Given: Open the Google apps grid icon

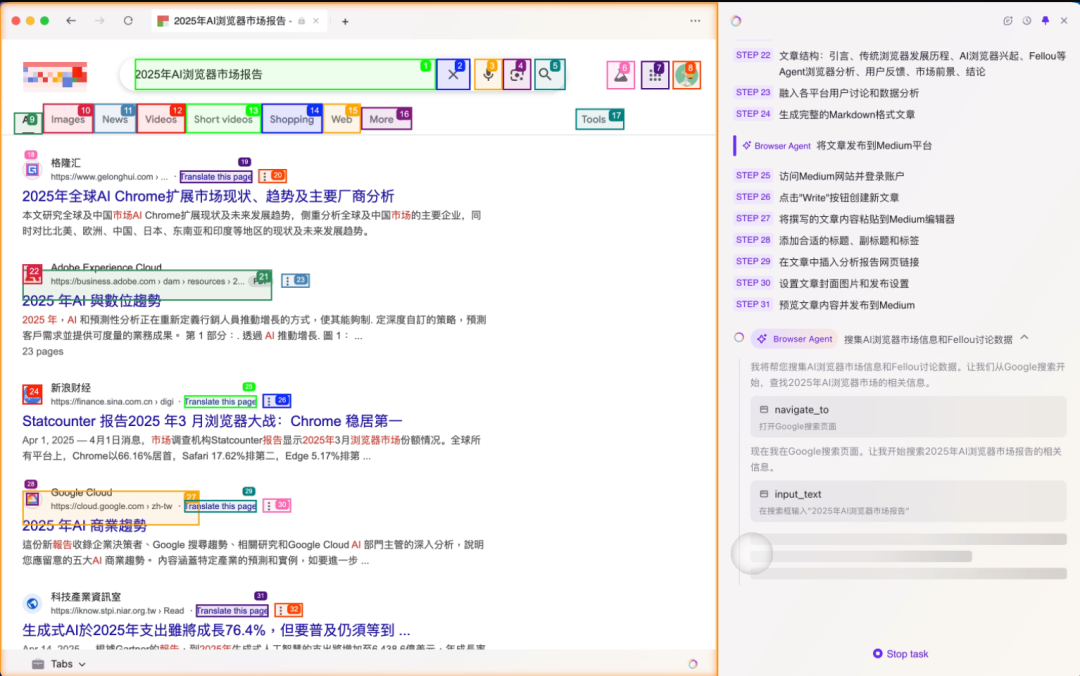Looking at the screenshot, I should 654,75.
